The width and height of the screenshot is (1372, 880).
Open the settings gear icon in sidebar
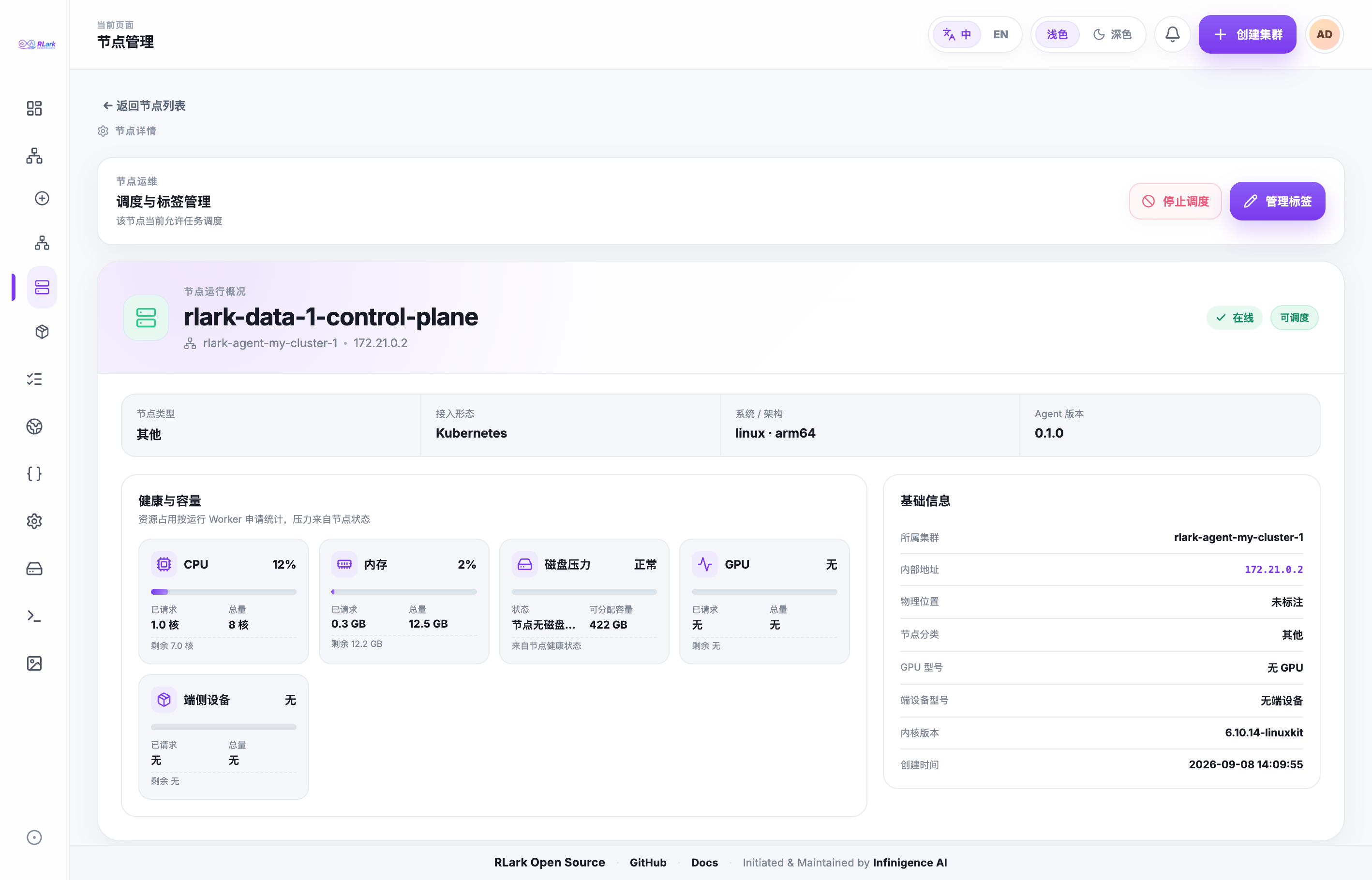(34, 521)
